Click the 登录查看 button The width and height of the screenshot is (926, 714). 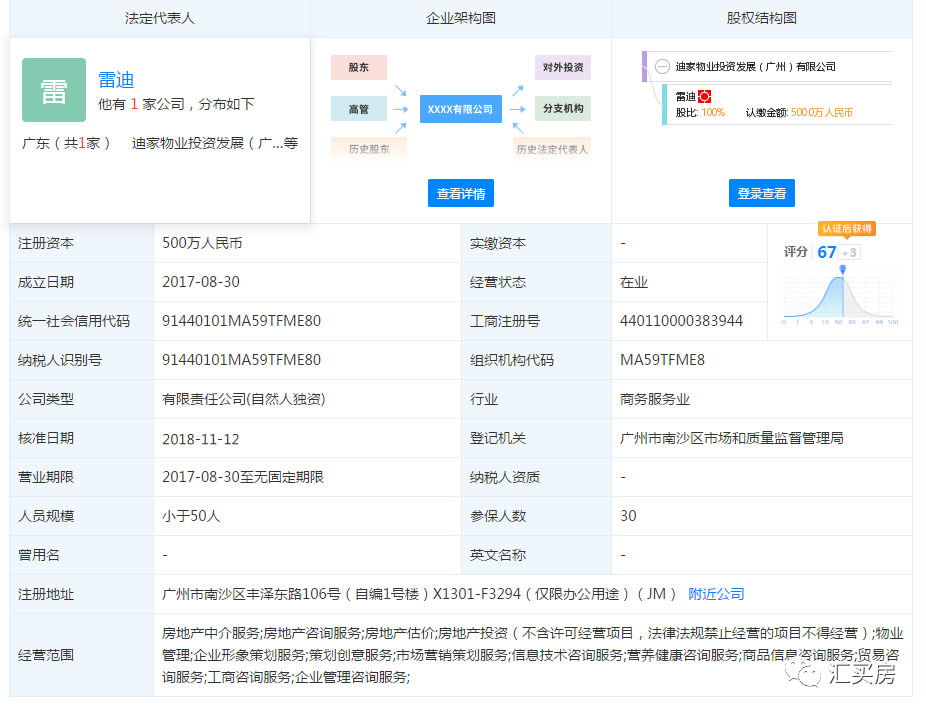pyautogui.click(x=762, y=193)
